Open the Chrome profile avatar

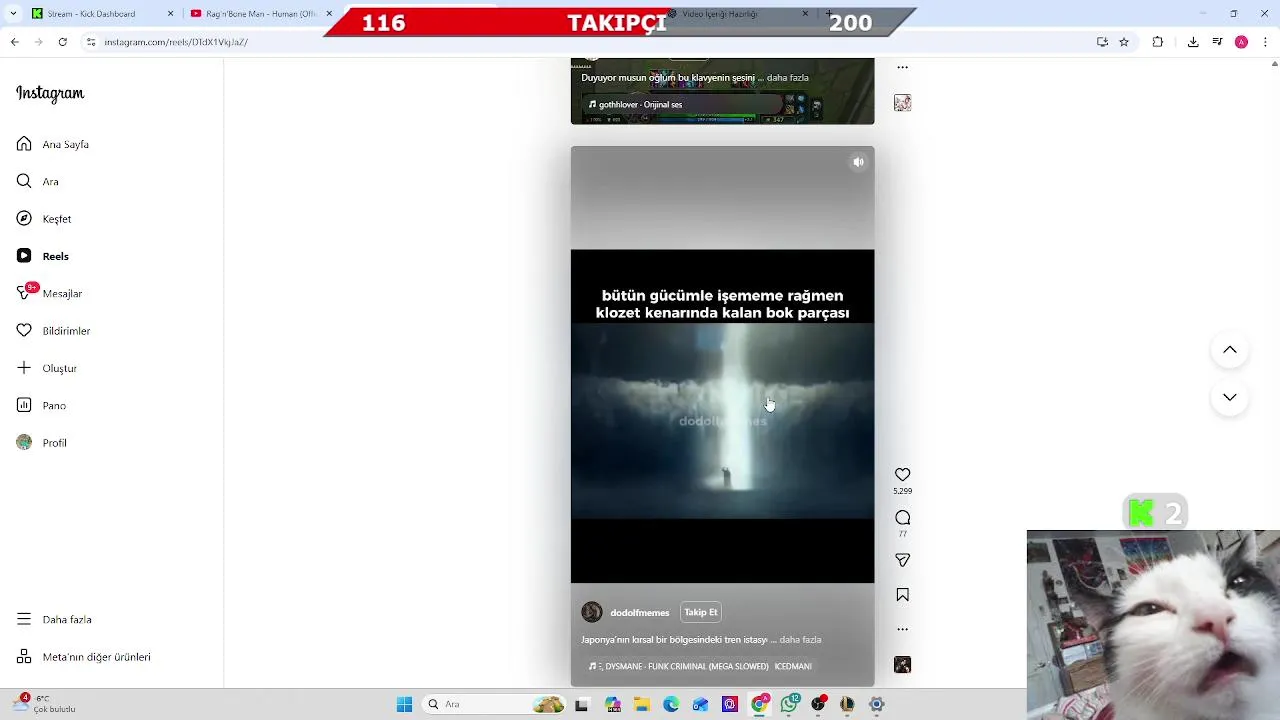click(1241, 42)
